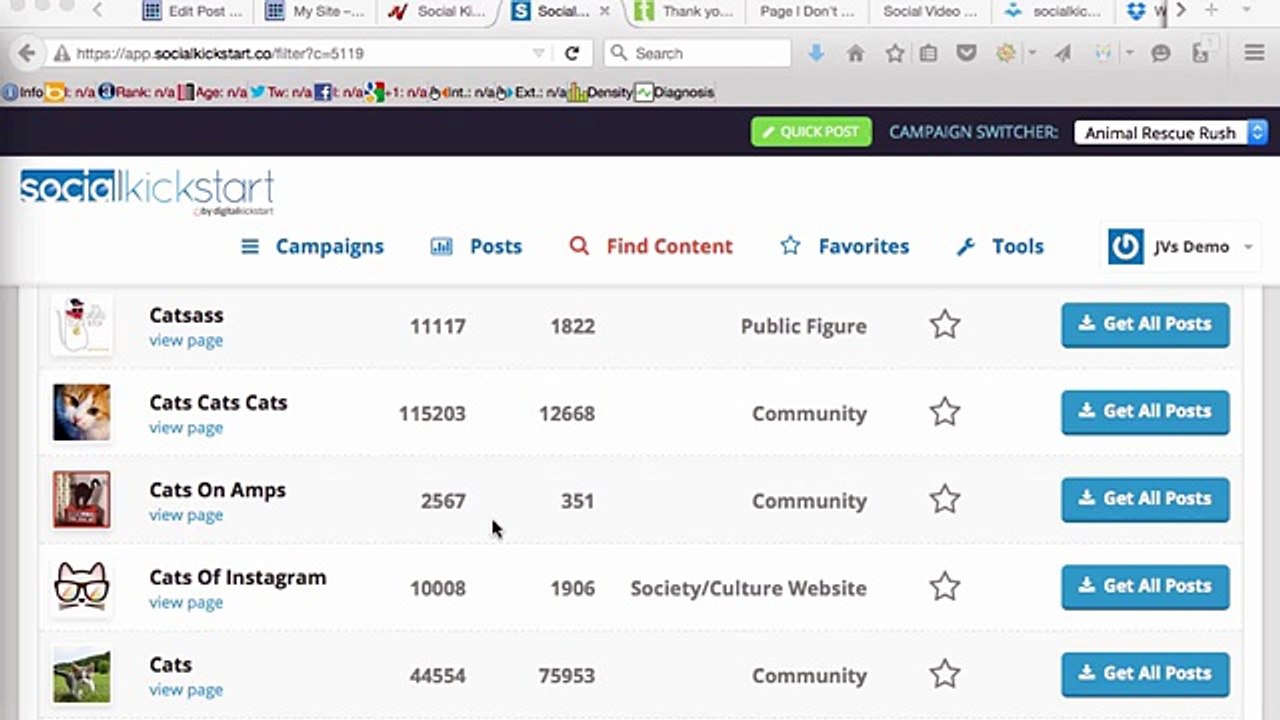The height and width of the screenshot is (720, 1280).
Task: Open the Campaign Switcher dropdown
Action: [x=1171, y=132]
